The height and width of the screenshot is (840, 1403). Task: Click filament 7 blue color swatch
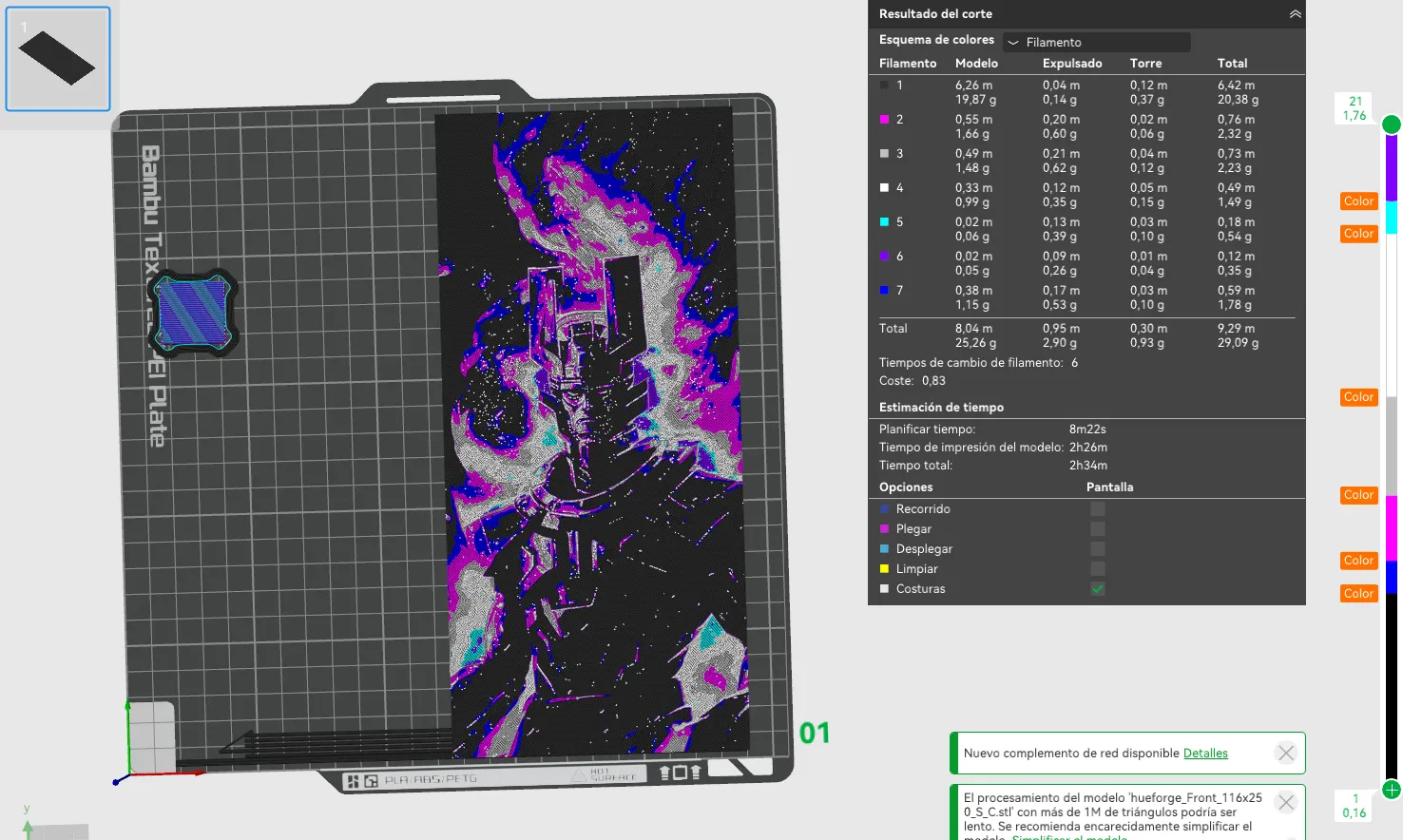884,291
